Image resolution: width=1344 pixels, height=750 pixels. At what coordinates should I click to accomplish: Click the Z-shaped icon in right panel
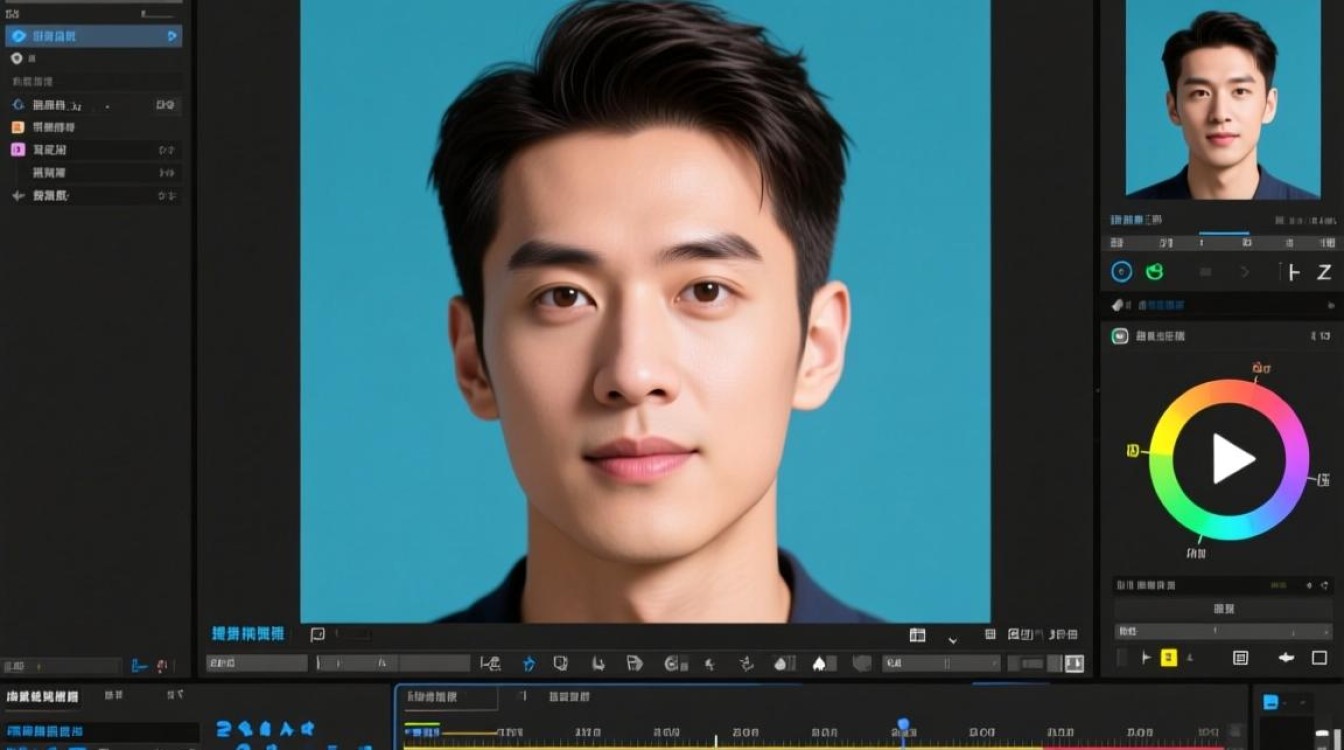(1324, 272)
